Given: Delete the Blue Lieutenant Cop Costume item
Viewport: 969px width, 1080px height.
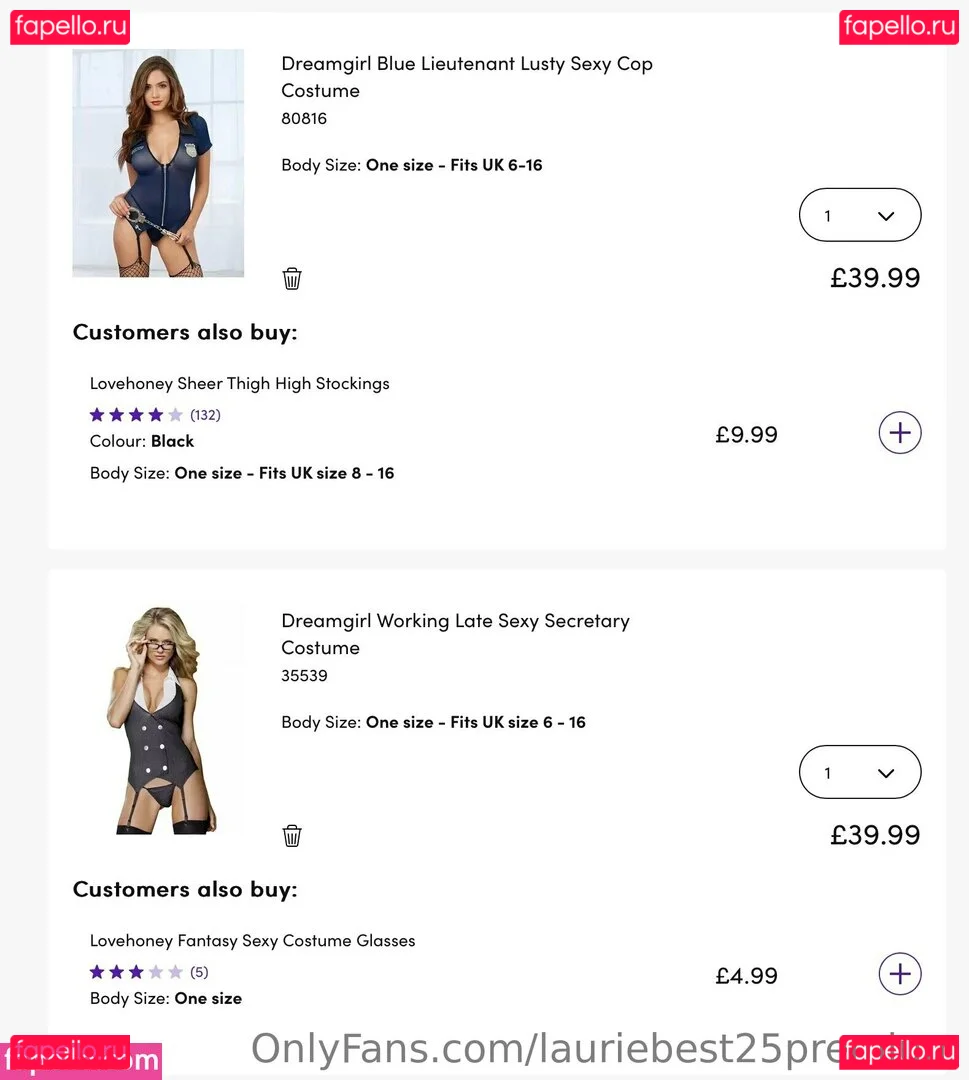Looking at the screenshot, I should [292, 279].
